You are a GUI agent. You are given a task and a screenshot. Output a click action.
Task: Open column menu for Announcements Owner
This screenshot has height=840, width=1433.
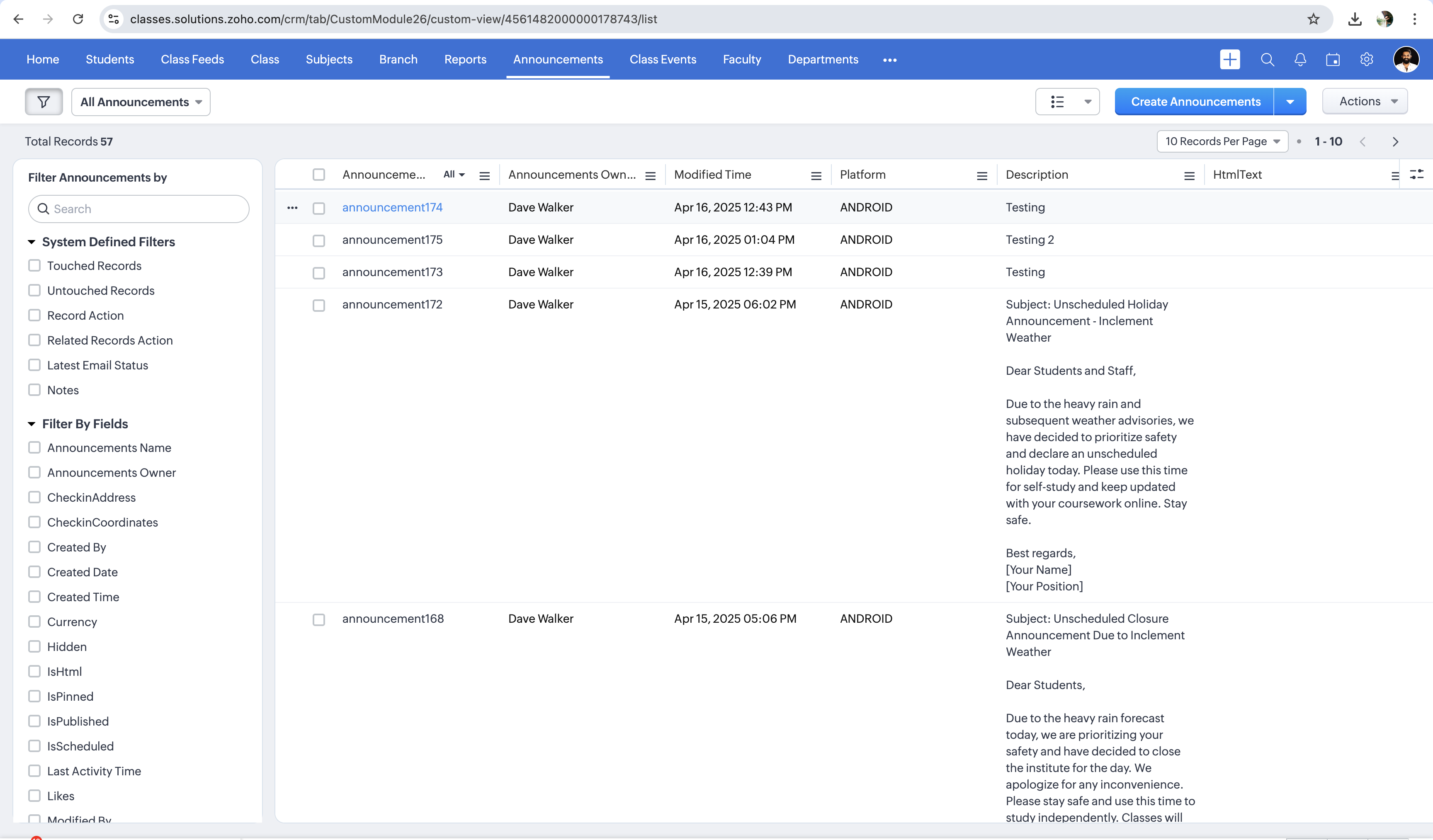[651, 176]
